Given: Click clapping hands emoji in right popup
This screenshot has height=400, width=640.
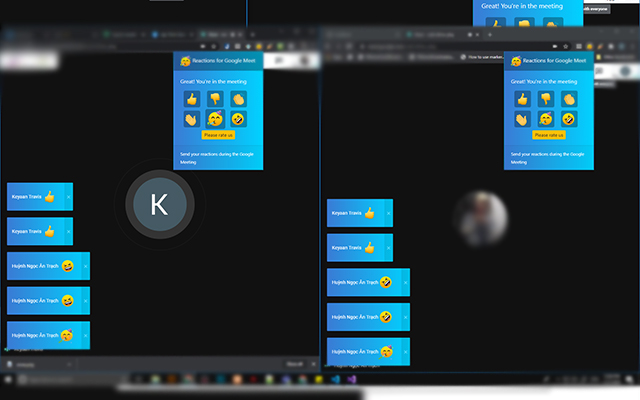Looking at the screenshot, I should pos(568,99).
